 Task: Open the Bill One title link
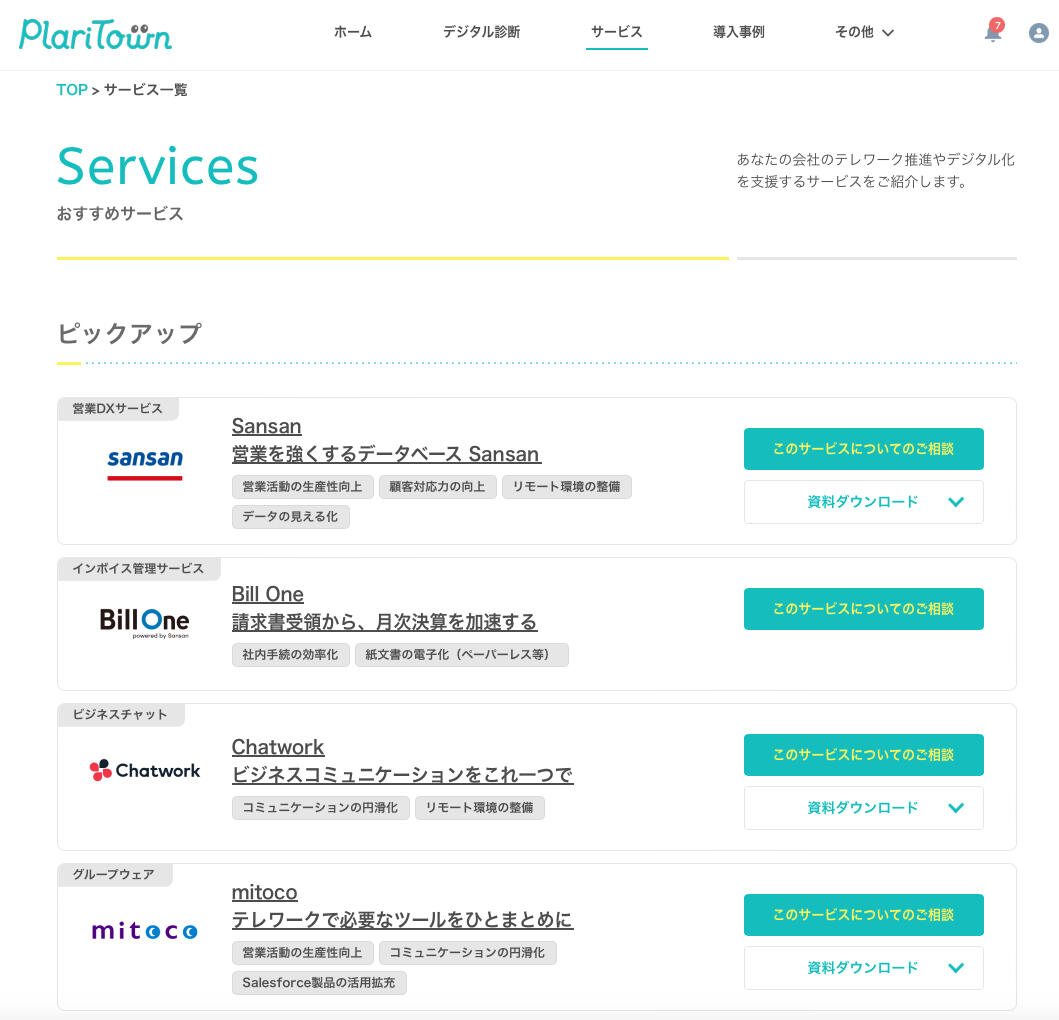pos(267,594)
